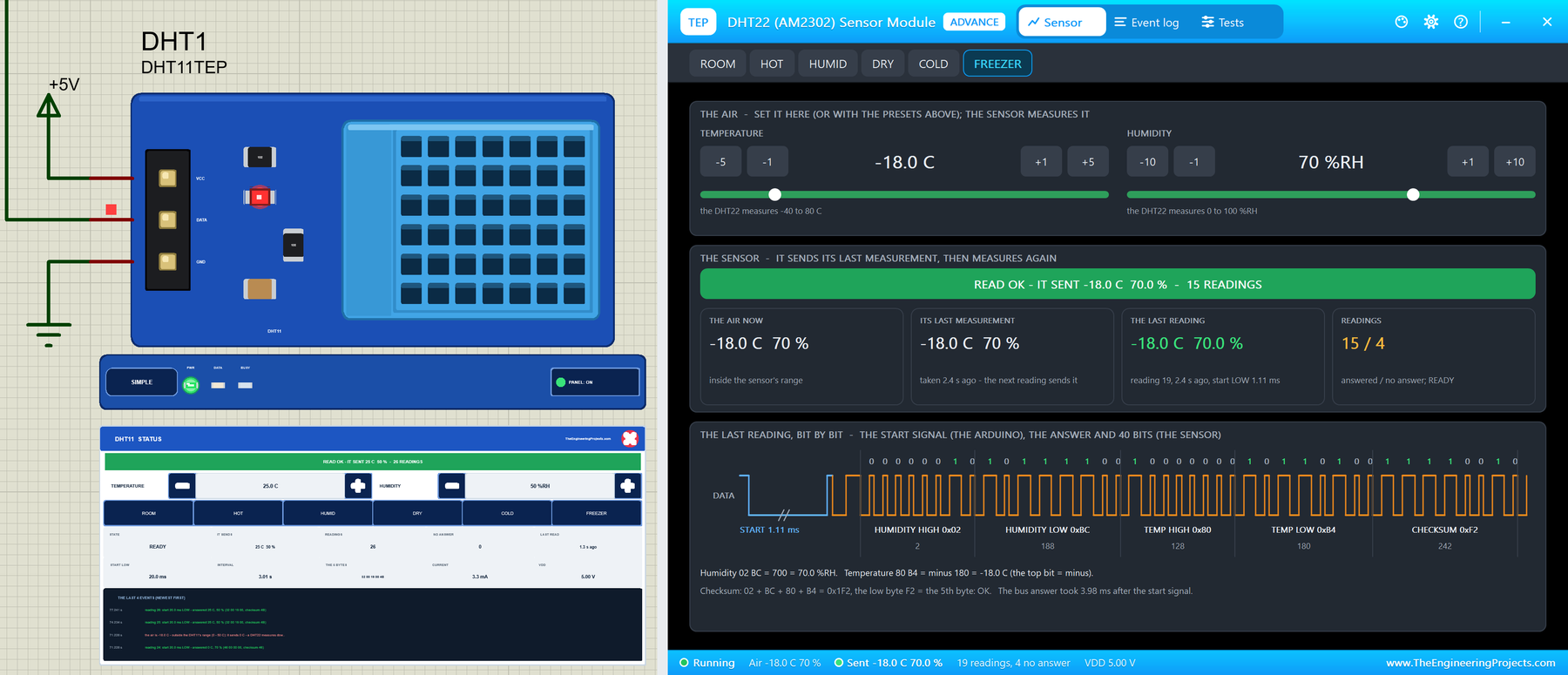Click the temperature slider handle
This screenshot has width=1568, height=675.
pyautogui.click(x=774, y=194)
